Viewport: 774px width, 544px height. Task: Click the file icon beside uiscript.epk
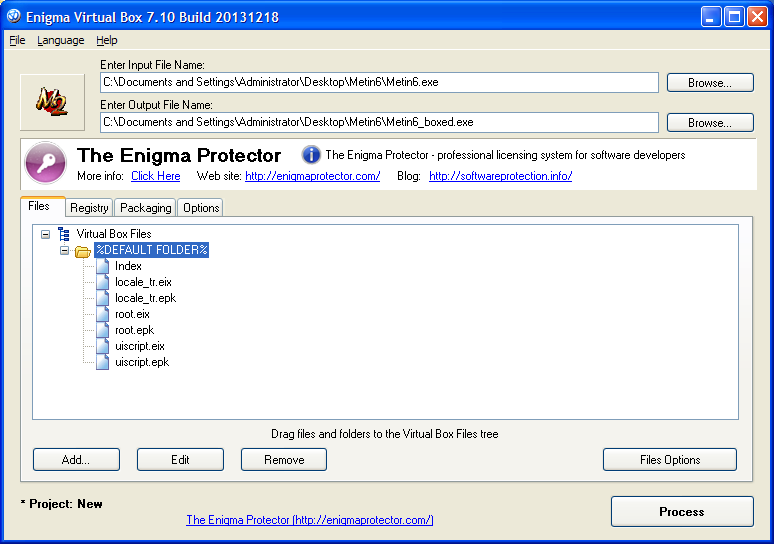coord(103,362)
